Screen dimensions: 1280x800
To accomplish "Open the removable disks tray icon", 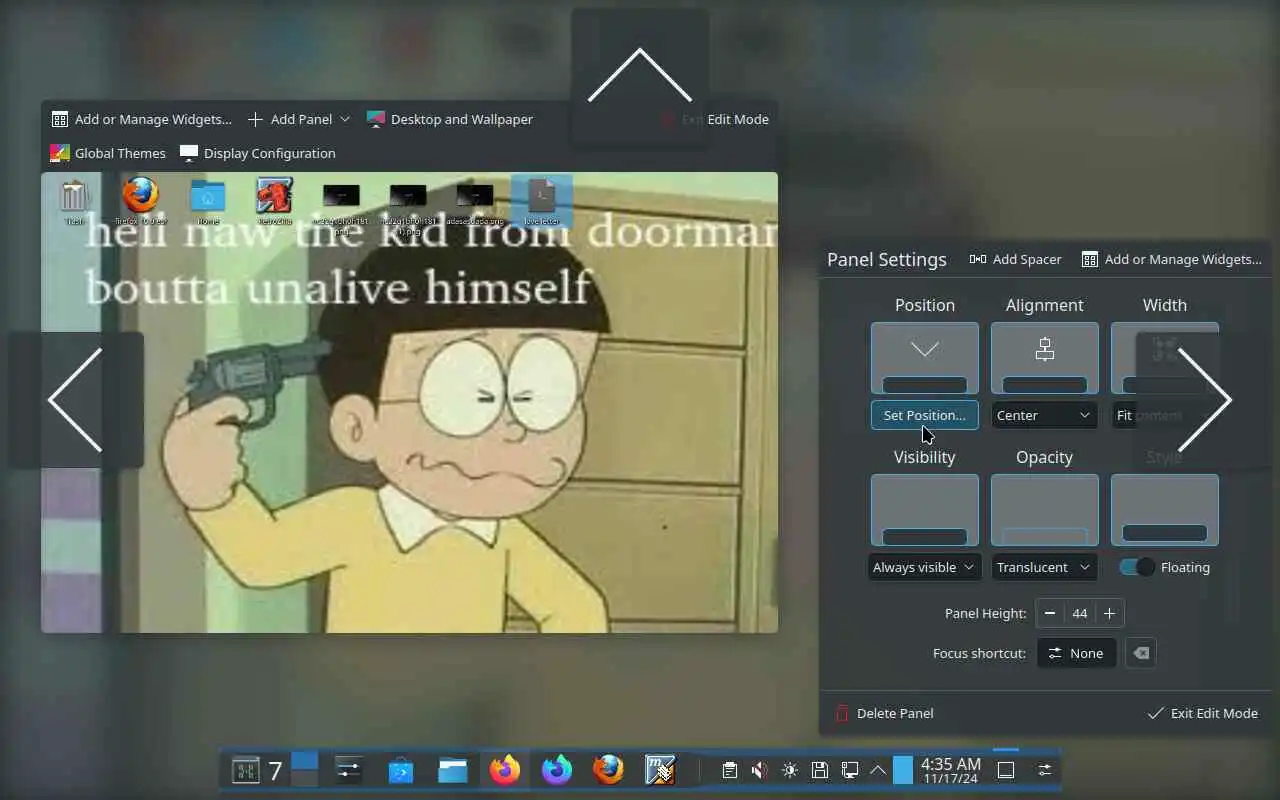I will point(820,770).
